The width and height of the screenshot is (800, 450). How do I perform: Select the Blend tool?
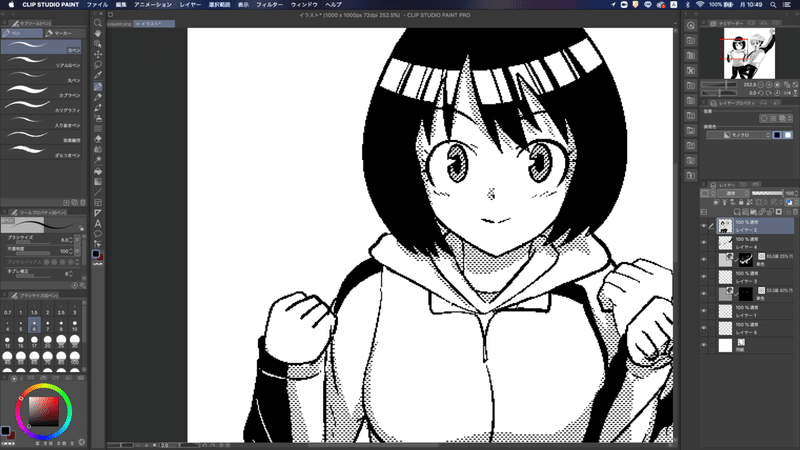tap(97, 149)
